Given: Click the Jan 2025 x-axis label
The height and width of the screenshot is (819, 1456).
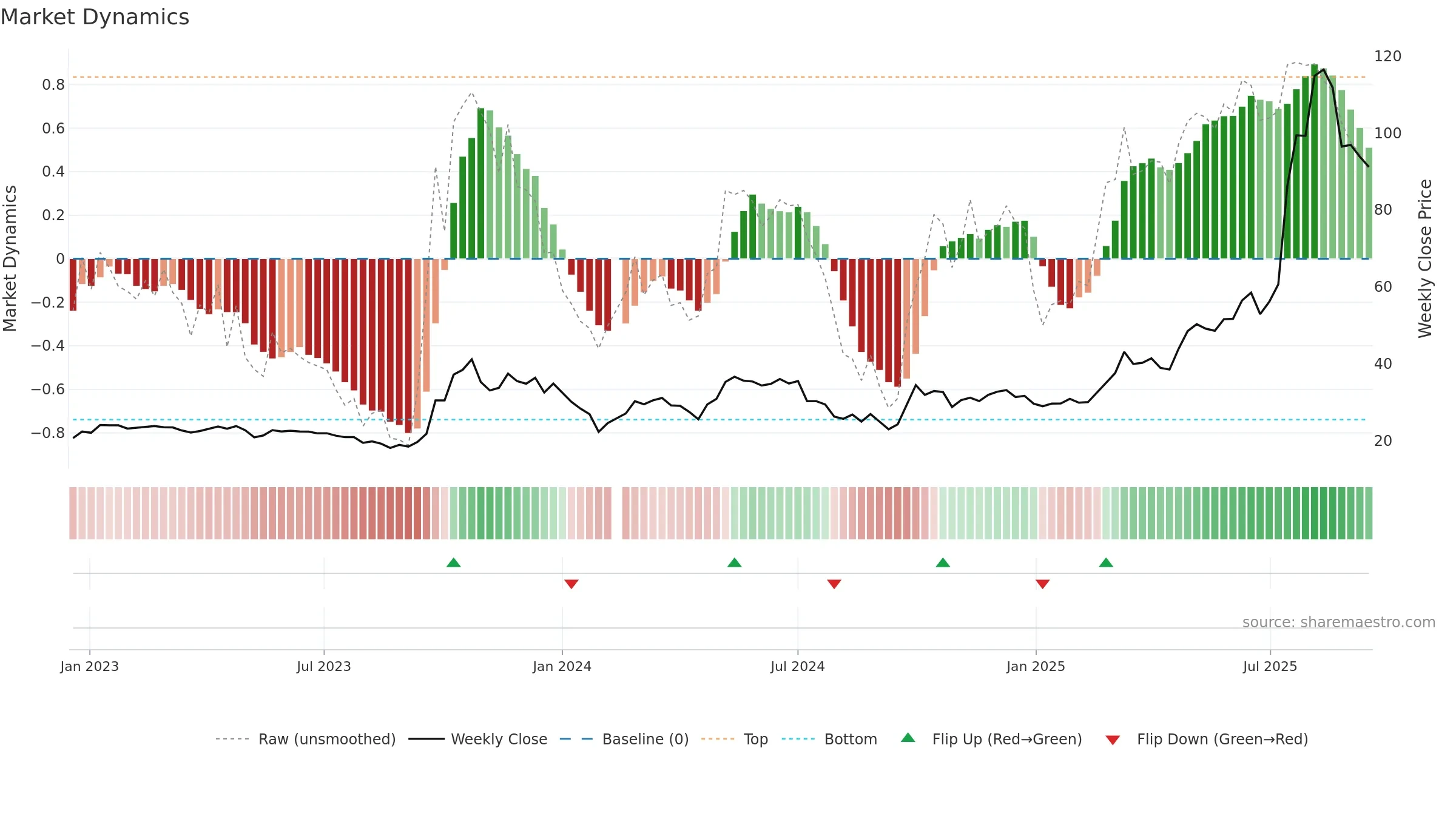Looking at the screenshot, I should click(x=1036, y=666).
